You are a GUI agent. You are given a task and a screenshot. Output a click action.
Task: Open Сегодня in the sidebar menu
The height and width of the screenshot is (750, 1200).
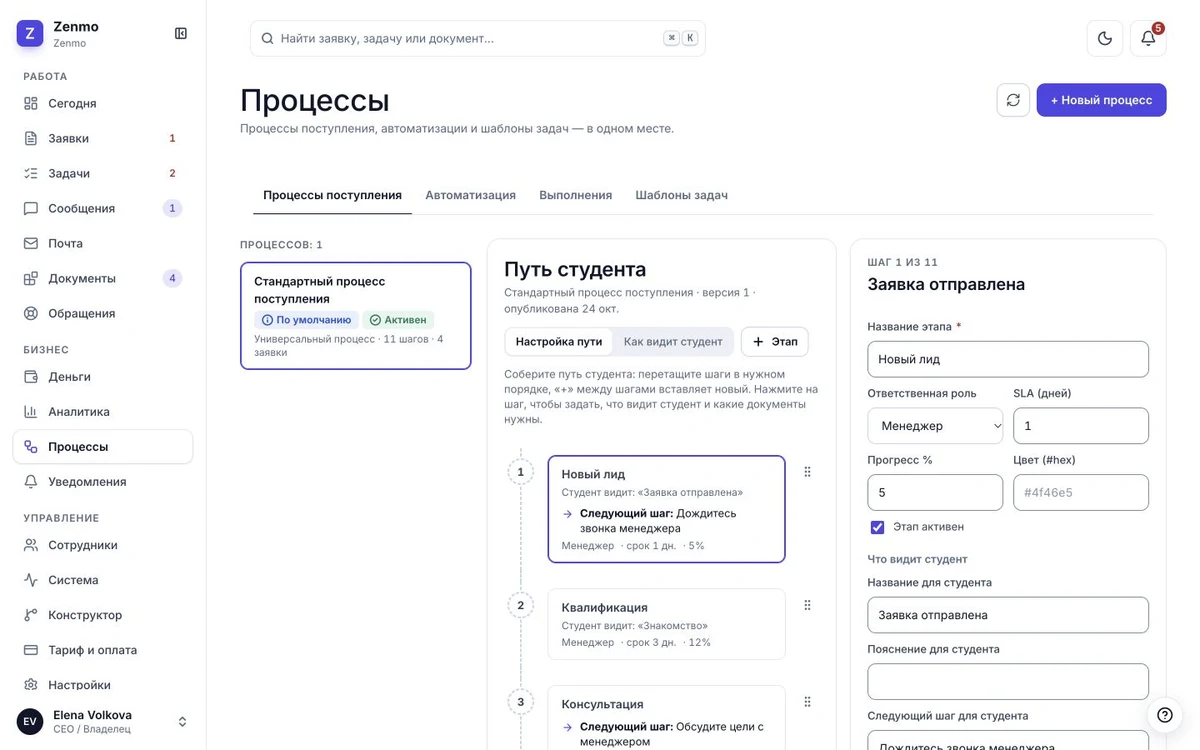click(x=103, y=104)
